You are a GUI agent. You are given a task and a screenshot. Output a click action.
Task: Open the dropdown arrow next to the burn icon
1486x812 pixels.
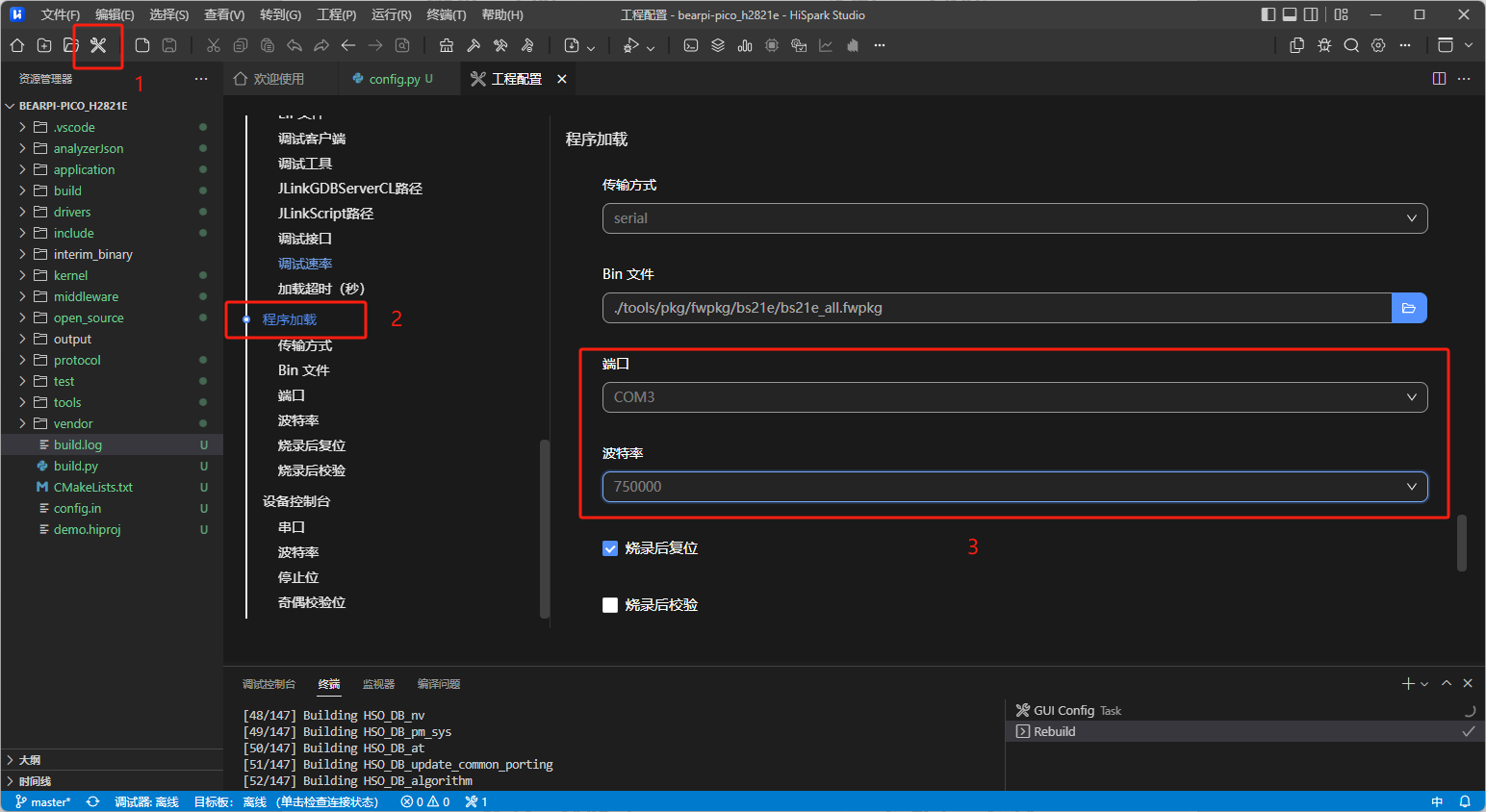(591, 47)
